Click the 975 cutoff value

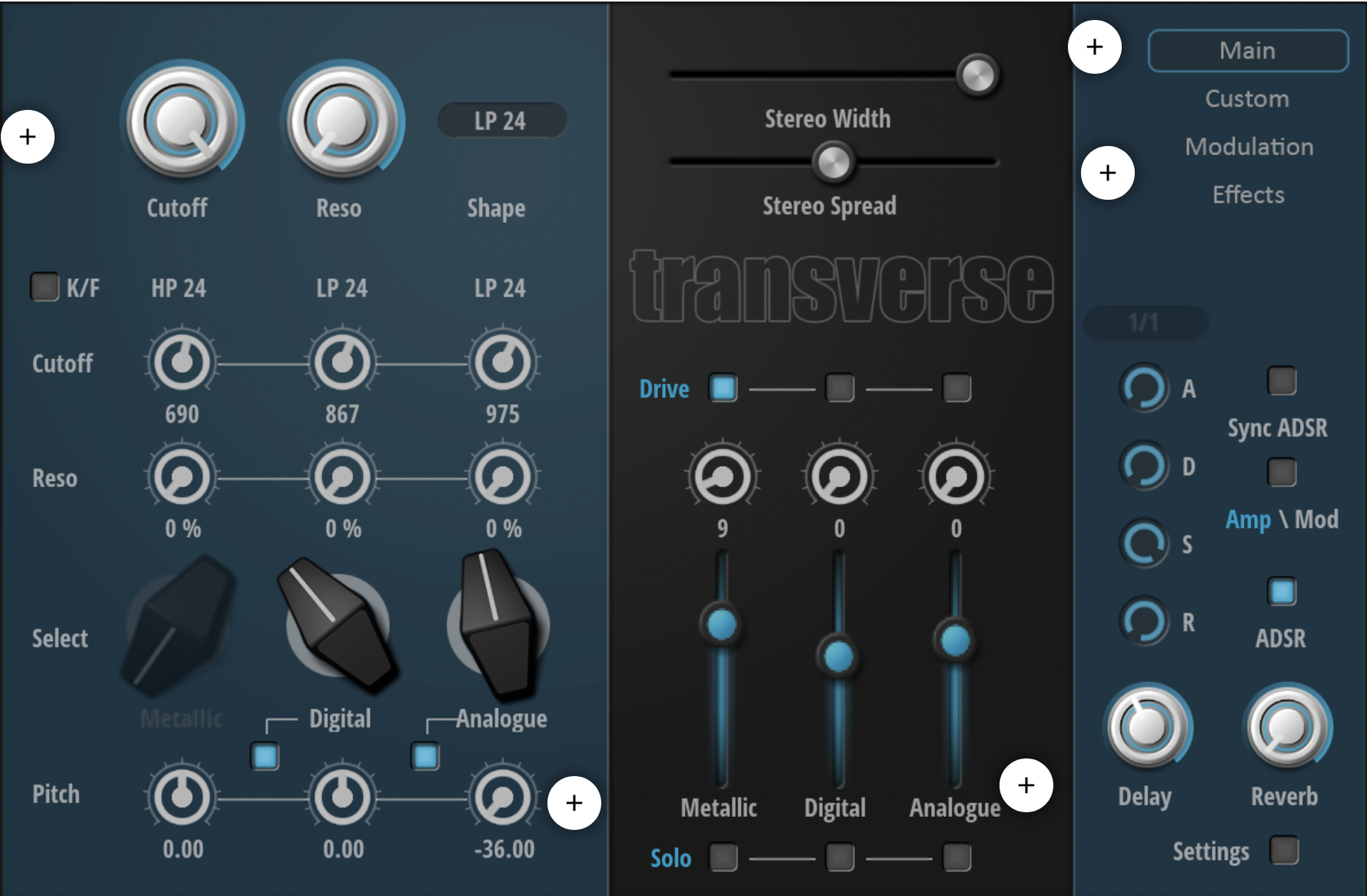tap(503, 415)
